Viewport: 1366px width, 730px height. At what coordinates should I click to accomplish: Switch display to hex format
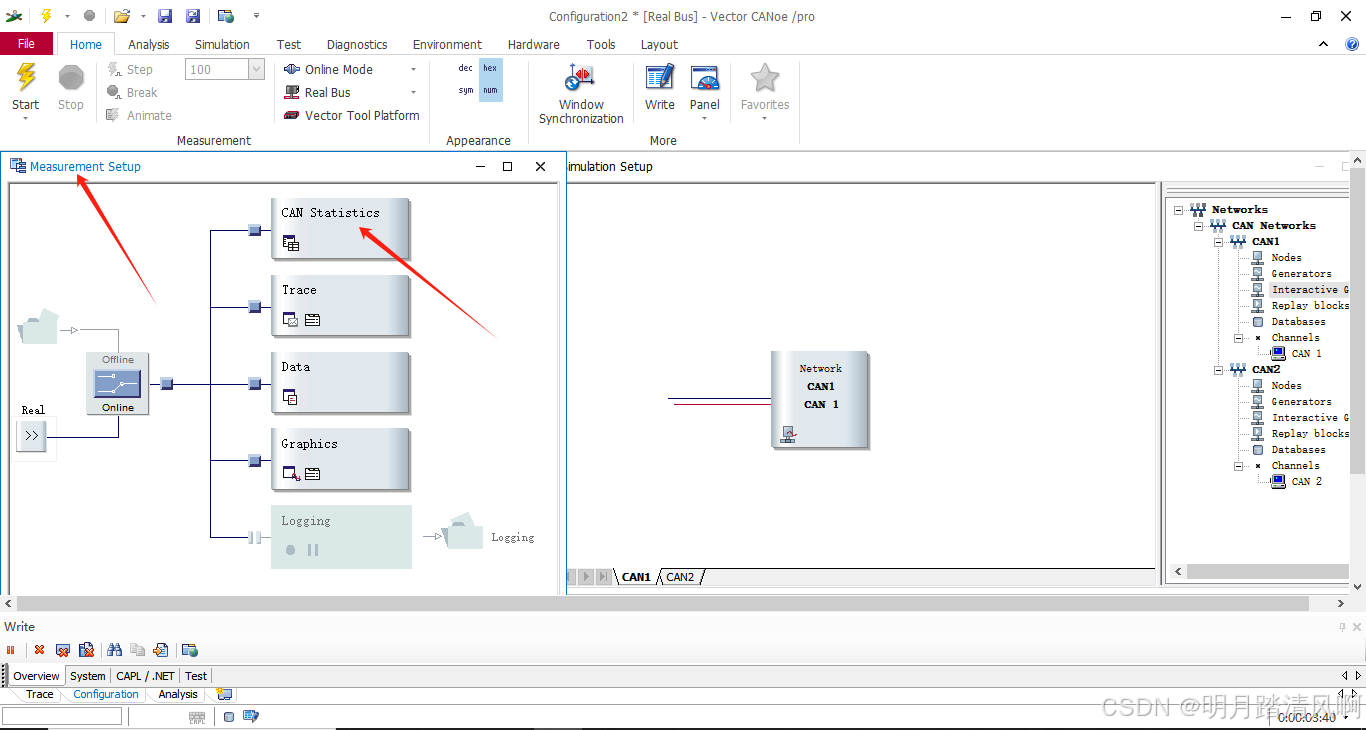point(490,68)
